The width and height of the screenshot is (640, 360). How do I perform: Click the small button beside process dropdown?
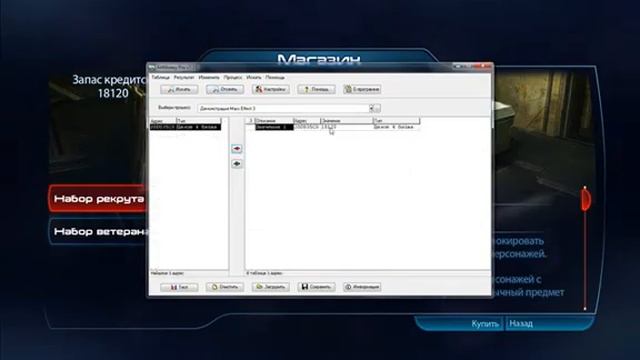(x=378, y=108)
